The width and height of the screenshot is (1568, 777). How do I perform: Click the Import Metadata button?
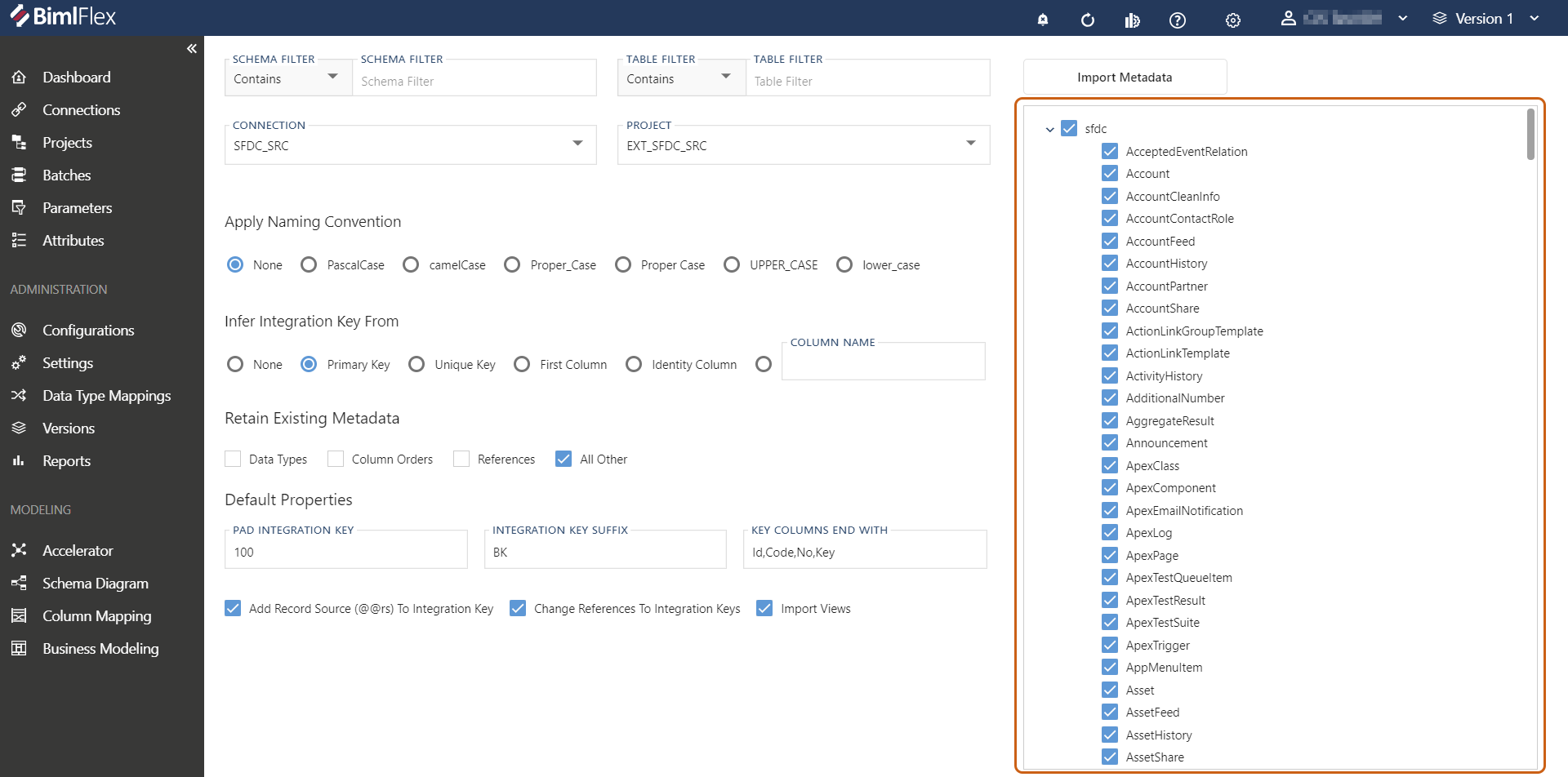point(1124,76)
